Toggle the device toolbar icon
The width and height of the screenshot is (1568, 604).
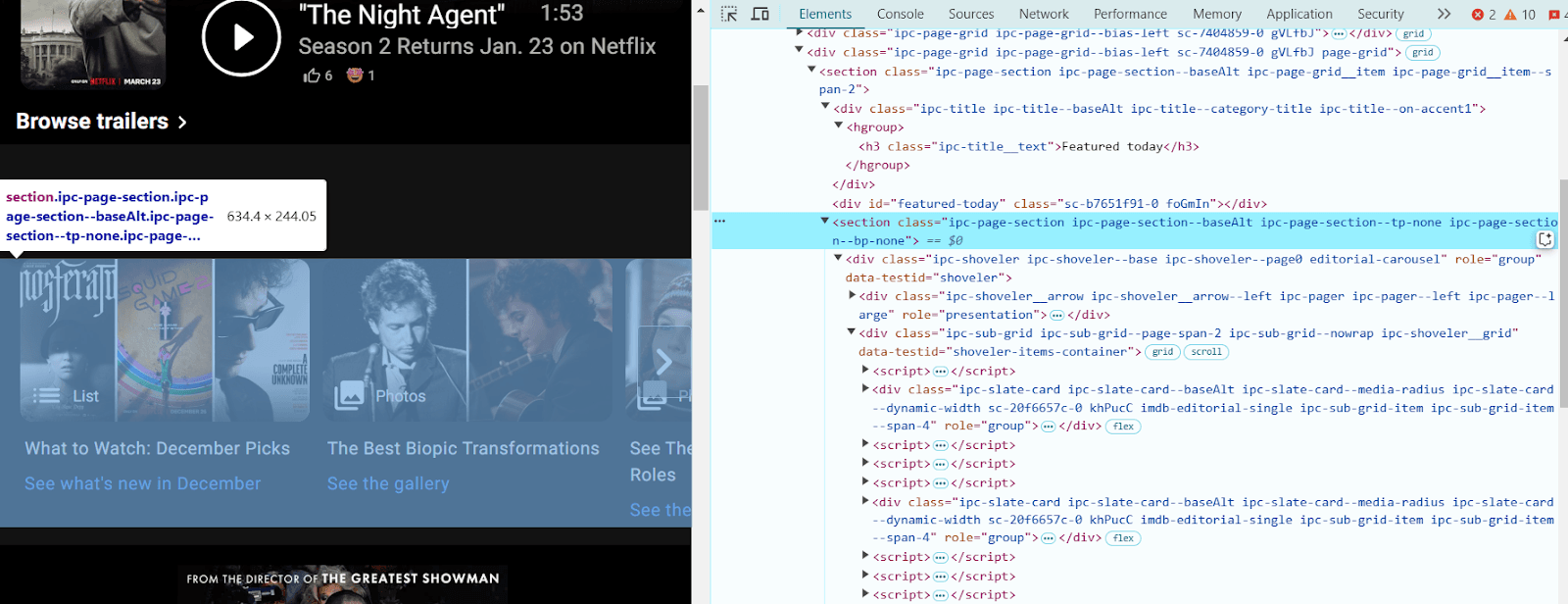(759, 14)
